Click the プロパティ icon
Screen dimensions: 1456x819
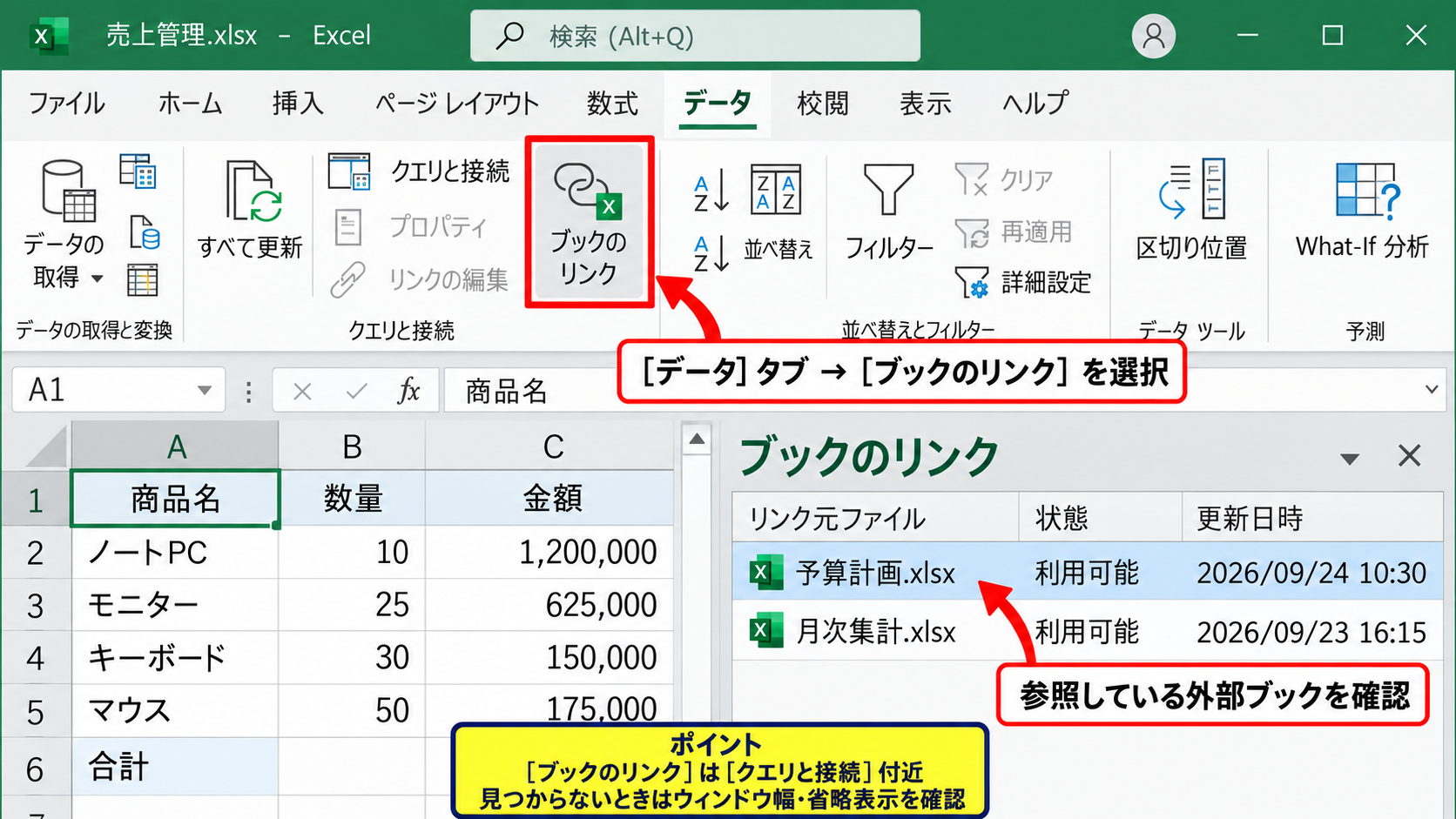(348, 227)
